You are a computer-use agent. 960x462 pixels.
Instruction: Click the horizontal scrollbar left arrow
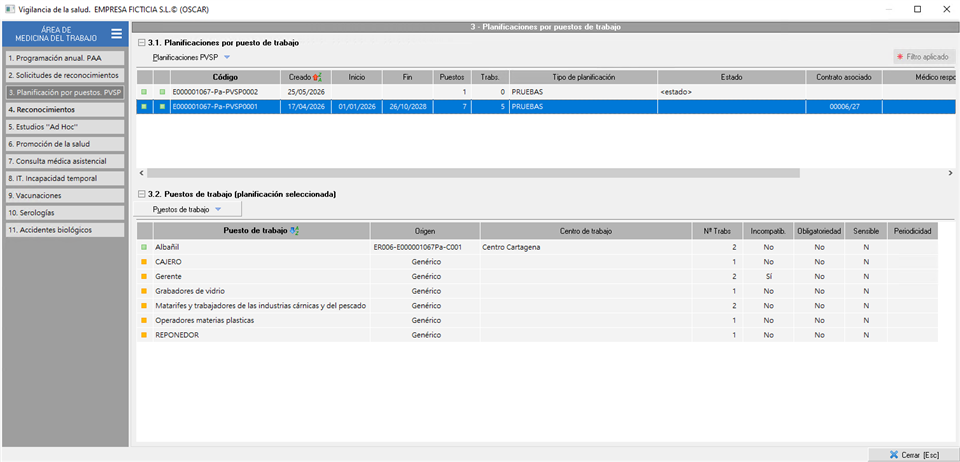pos(142,173)
